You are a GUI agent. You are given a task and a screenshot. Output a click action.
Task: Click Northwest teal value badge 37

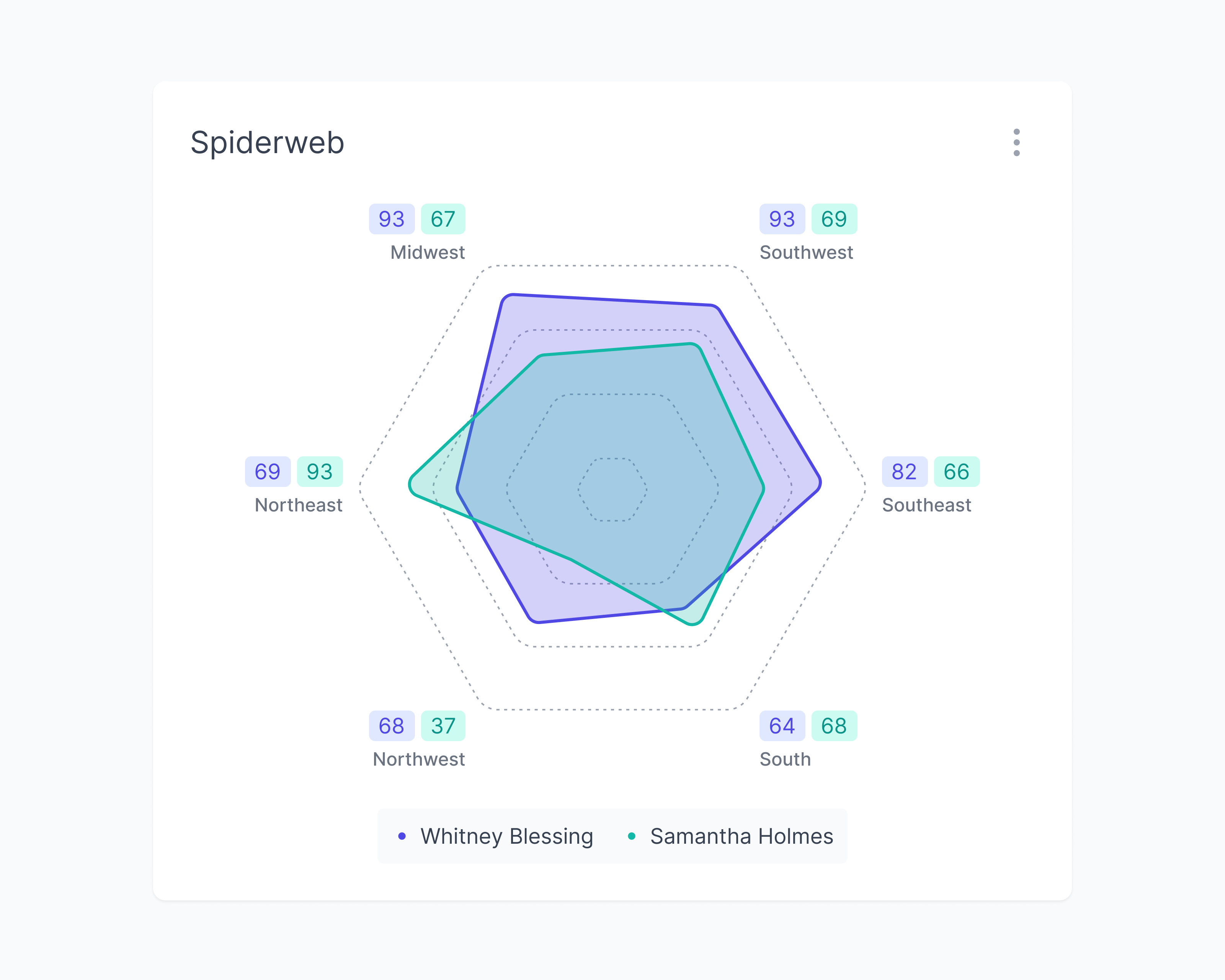point(443,726)
